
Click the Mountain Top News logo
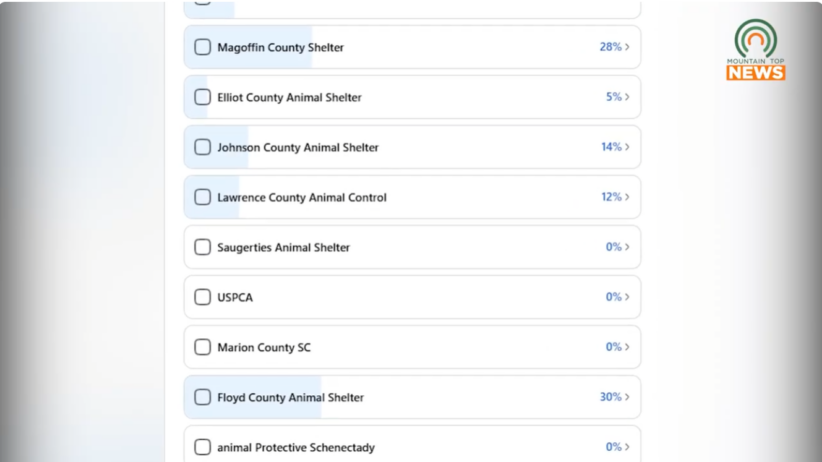click(x=755, y=50)
